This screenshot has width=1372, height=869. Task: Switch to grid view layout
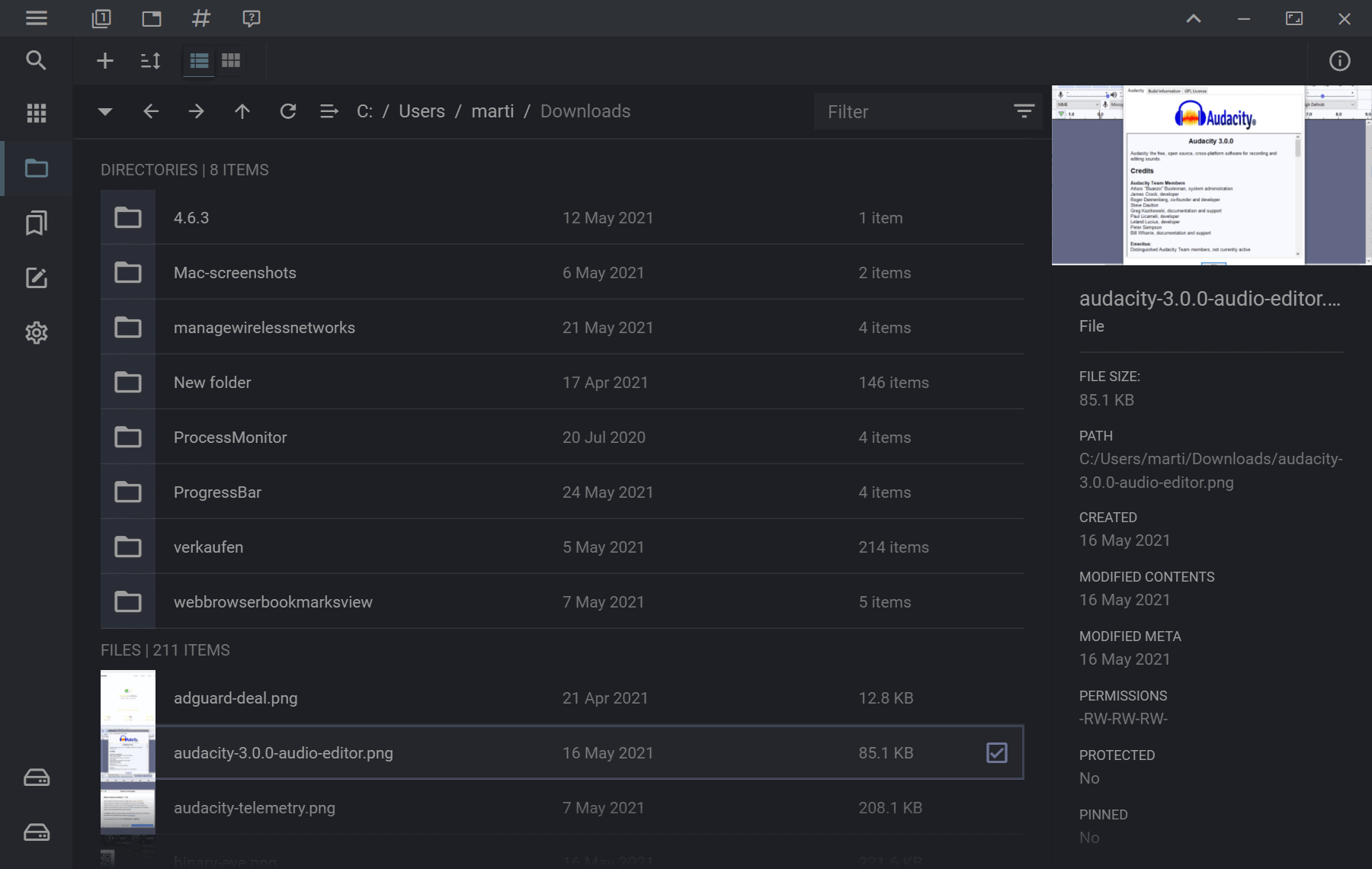pyautogui.click(x=230, y=61)
